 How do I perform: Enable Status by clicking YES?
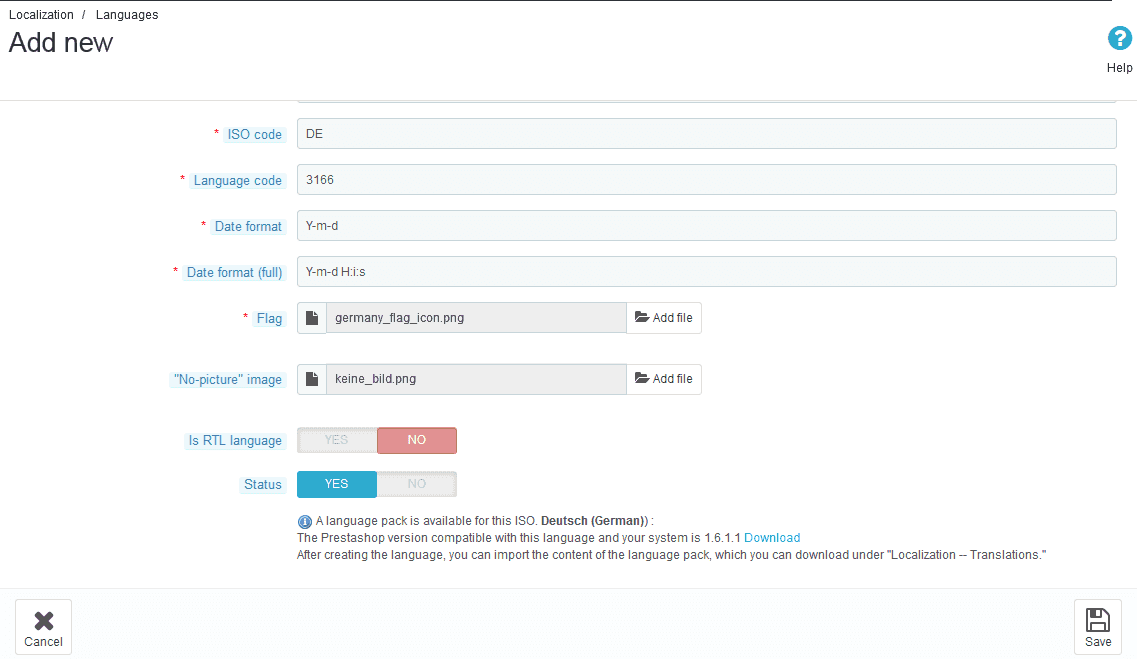point(337,484)
